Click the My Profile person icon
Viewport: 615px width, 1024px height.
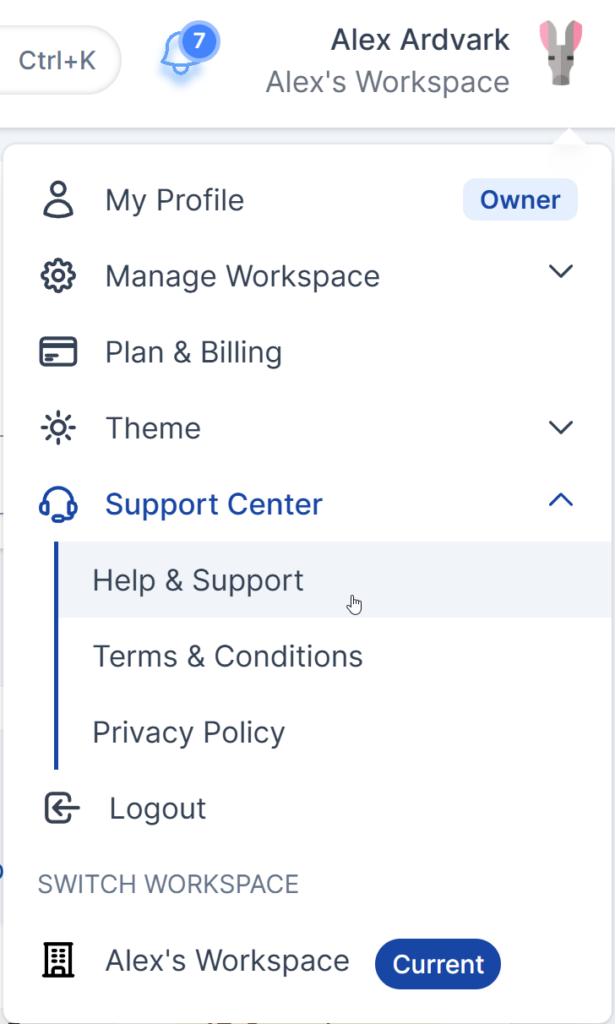(58, 199)
